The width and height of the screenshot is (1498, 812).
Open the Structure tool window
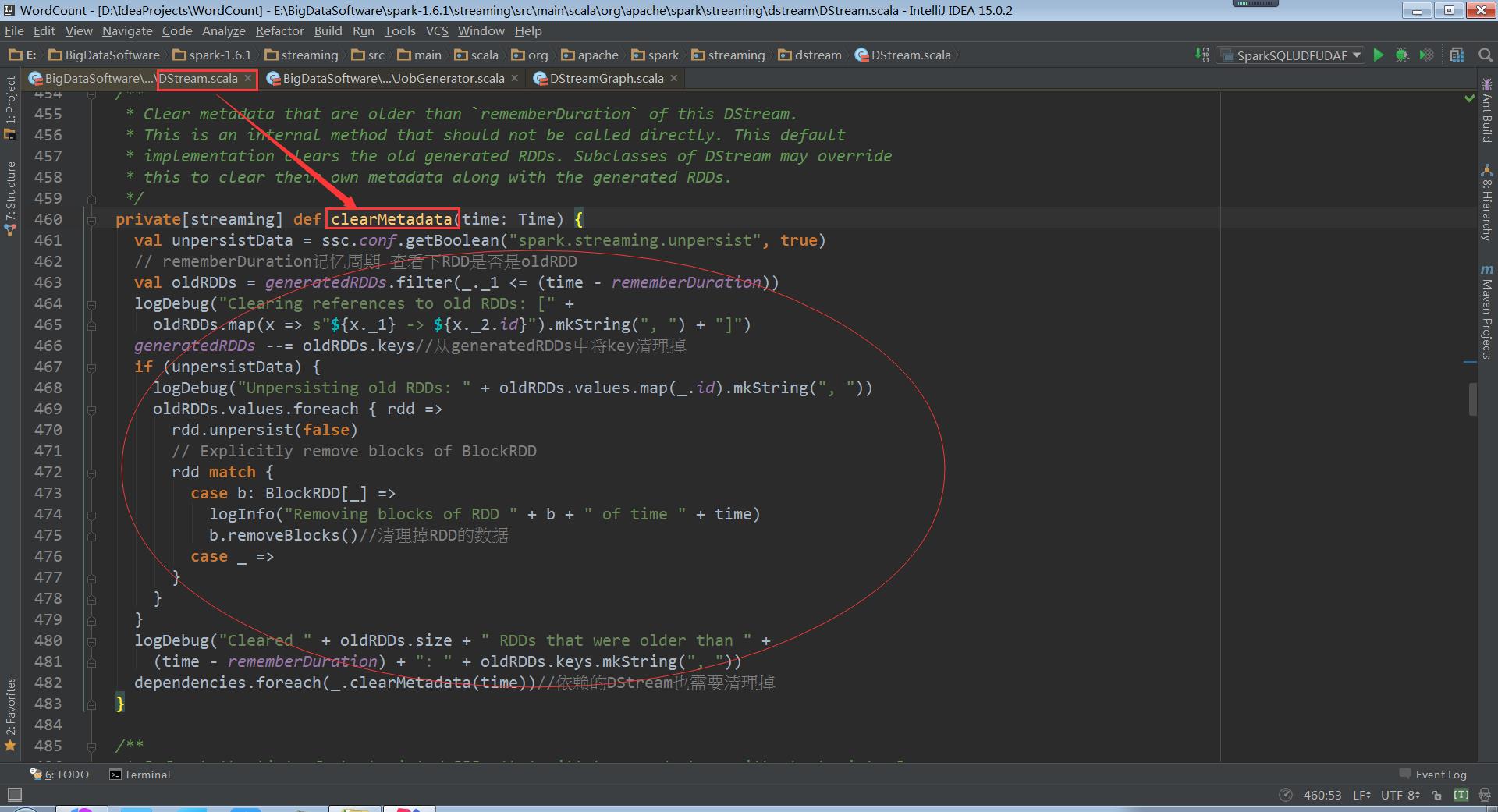coord(10,198)
